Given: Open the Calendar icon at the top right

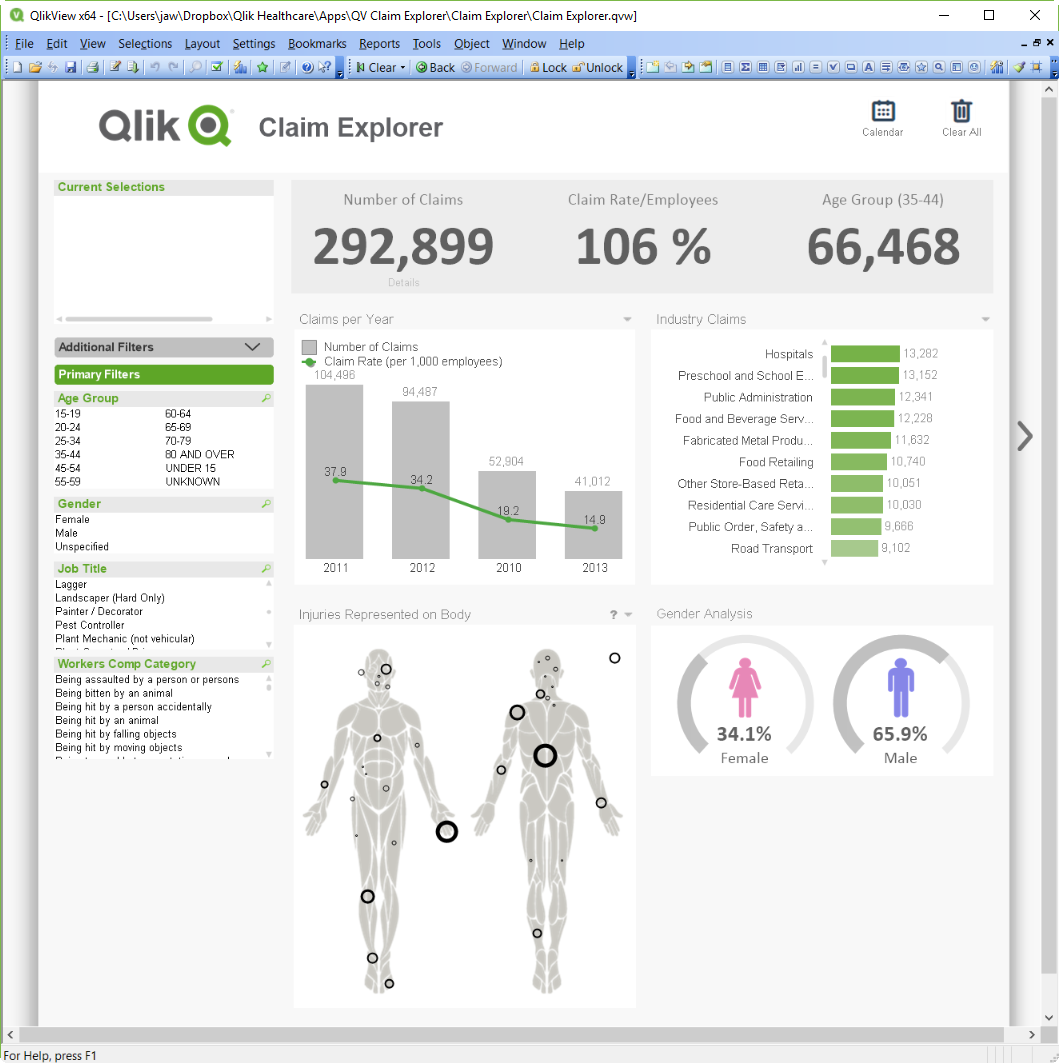Looking at the screenshot, I should [x=882, y=113].
